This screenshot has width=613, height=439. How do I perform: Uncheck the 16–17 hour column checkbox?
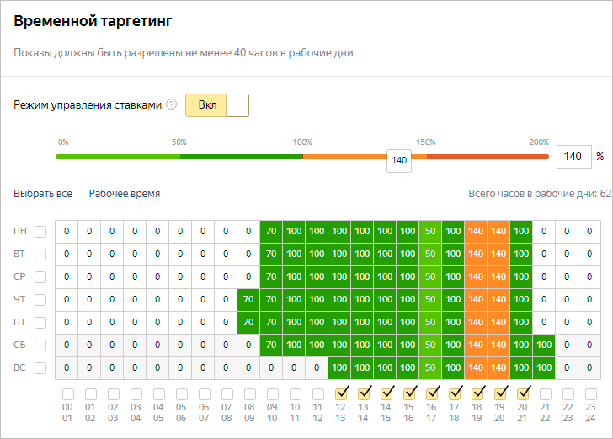[430, 393]
